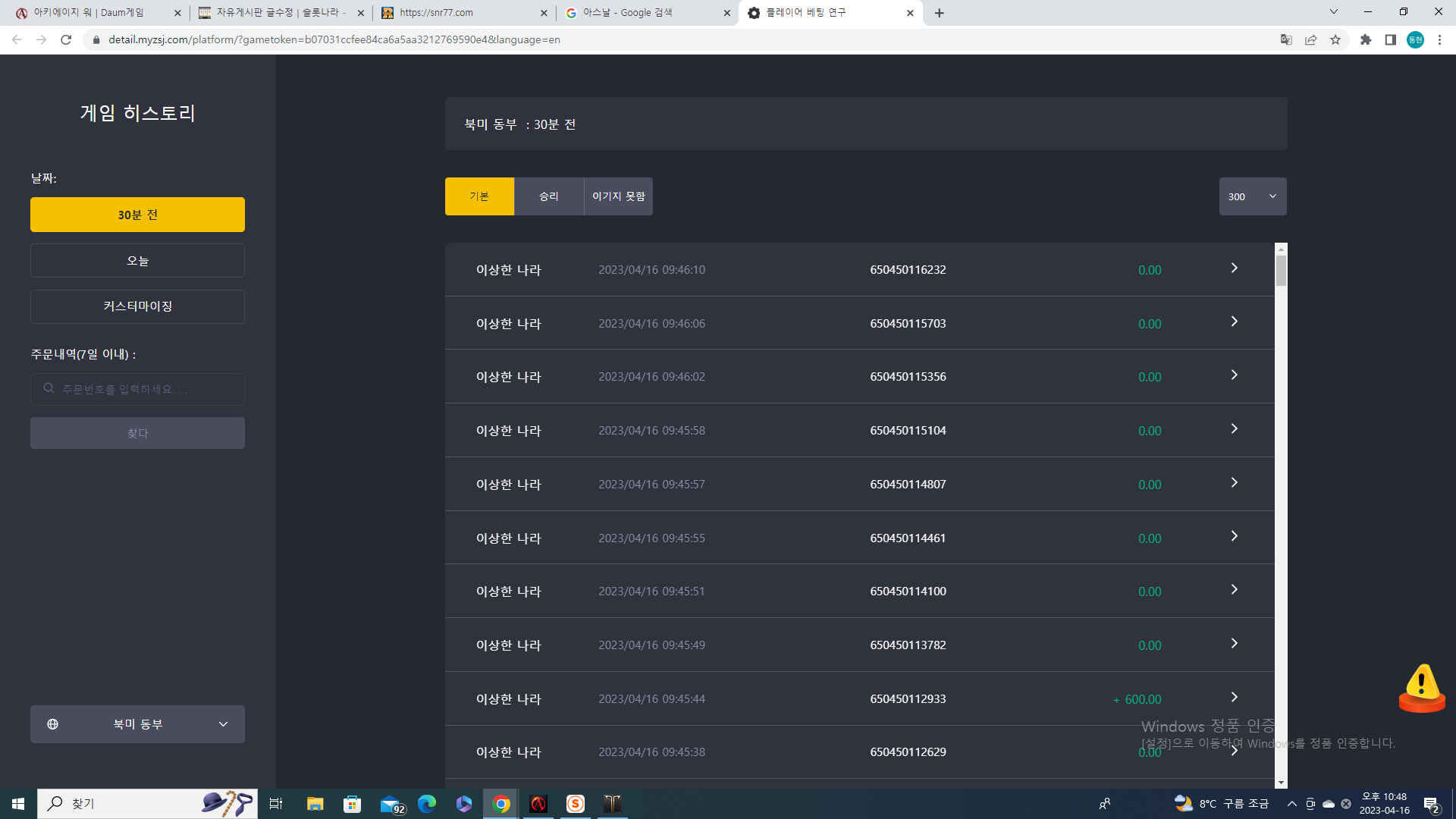Switch to the 승리 tab

[549, 196]
